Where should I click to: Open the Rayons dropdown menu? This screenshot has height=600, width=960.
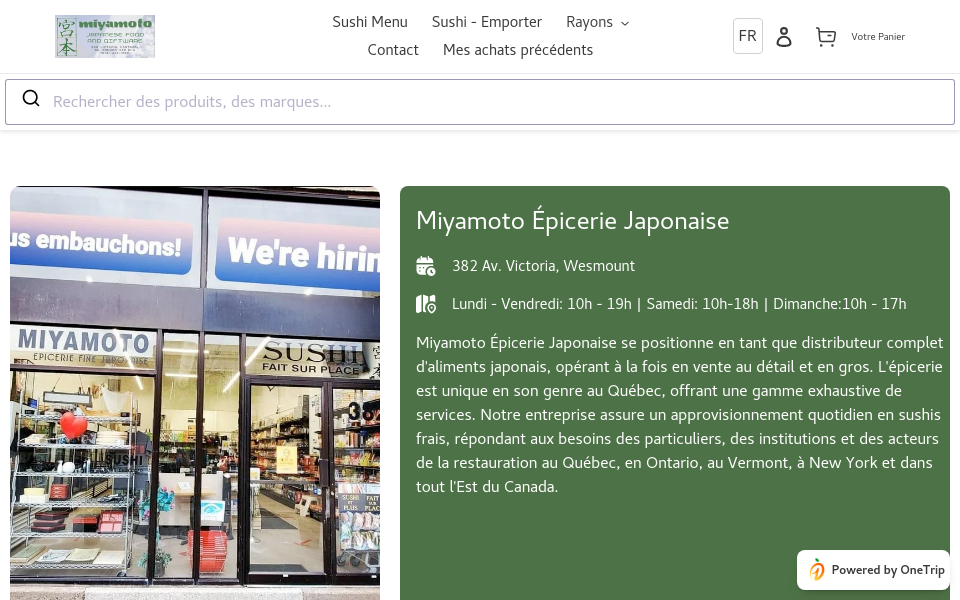tap(590, 22)
